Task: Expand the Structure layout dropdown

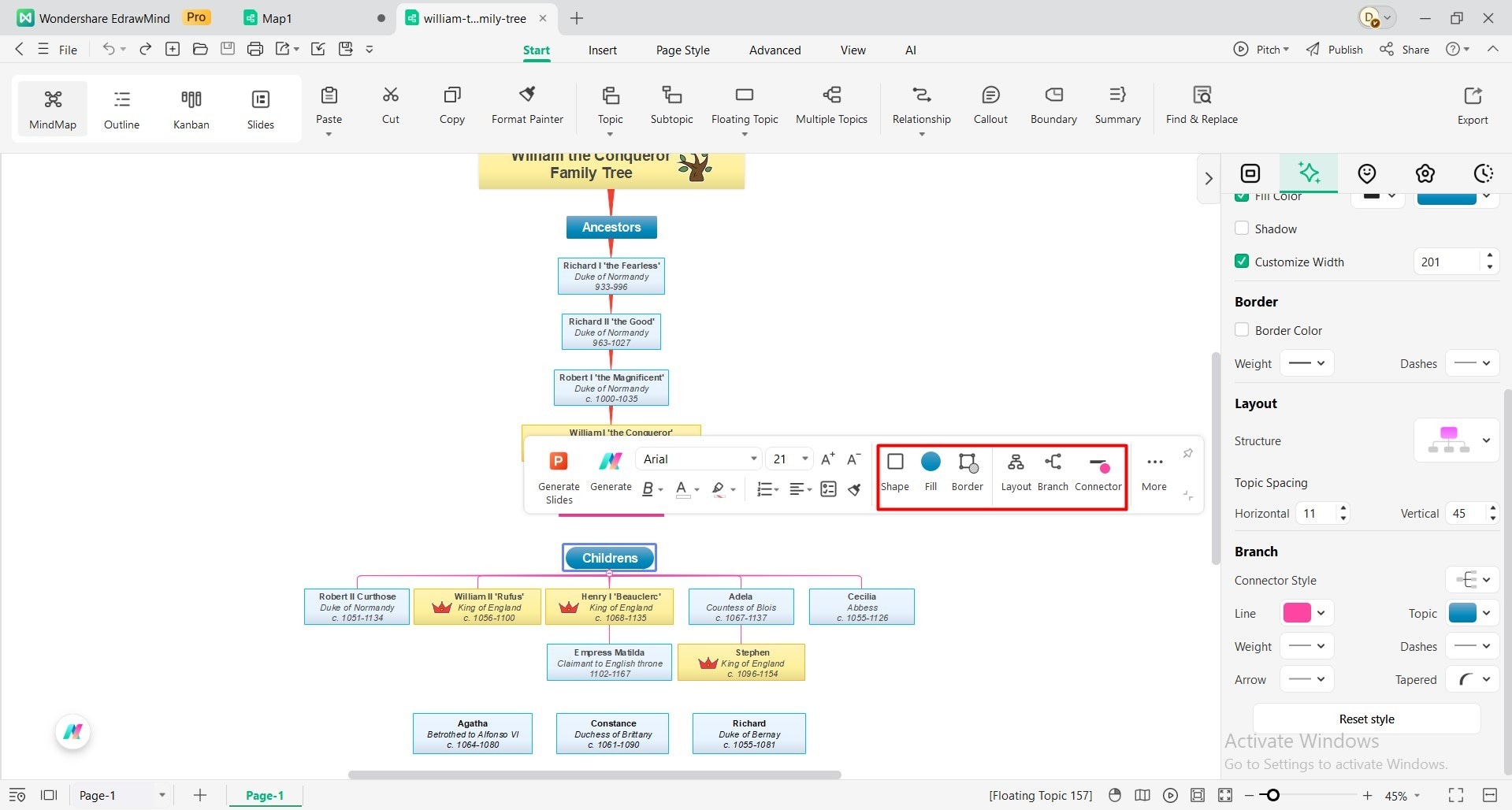Action: click(1456, 440)
